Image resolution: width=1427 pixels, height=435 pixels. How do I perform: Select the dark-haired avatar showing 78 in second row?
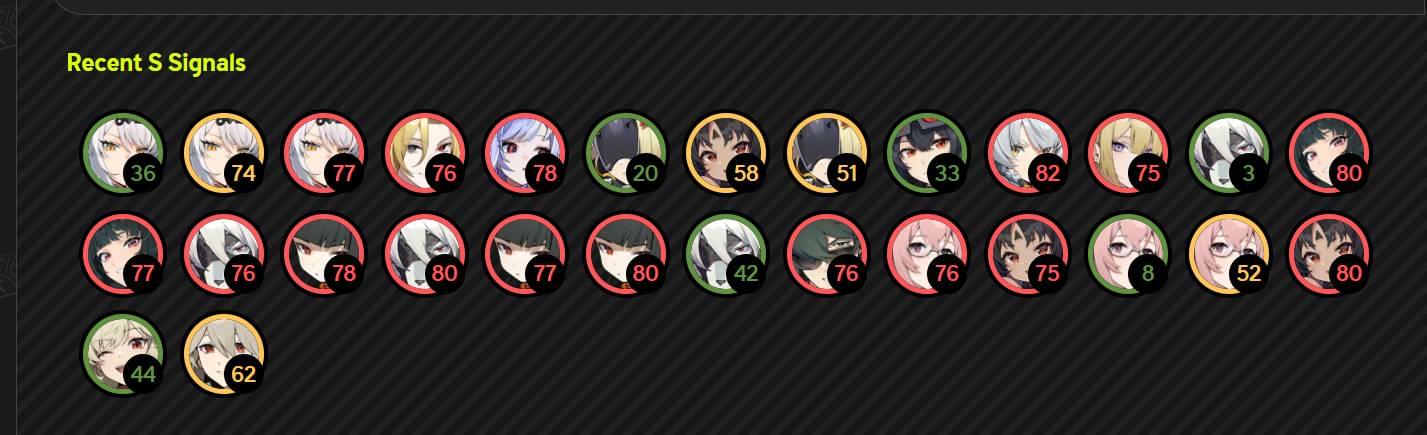click(324, 254)
